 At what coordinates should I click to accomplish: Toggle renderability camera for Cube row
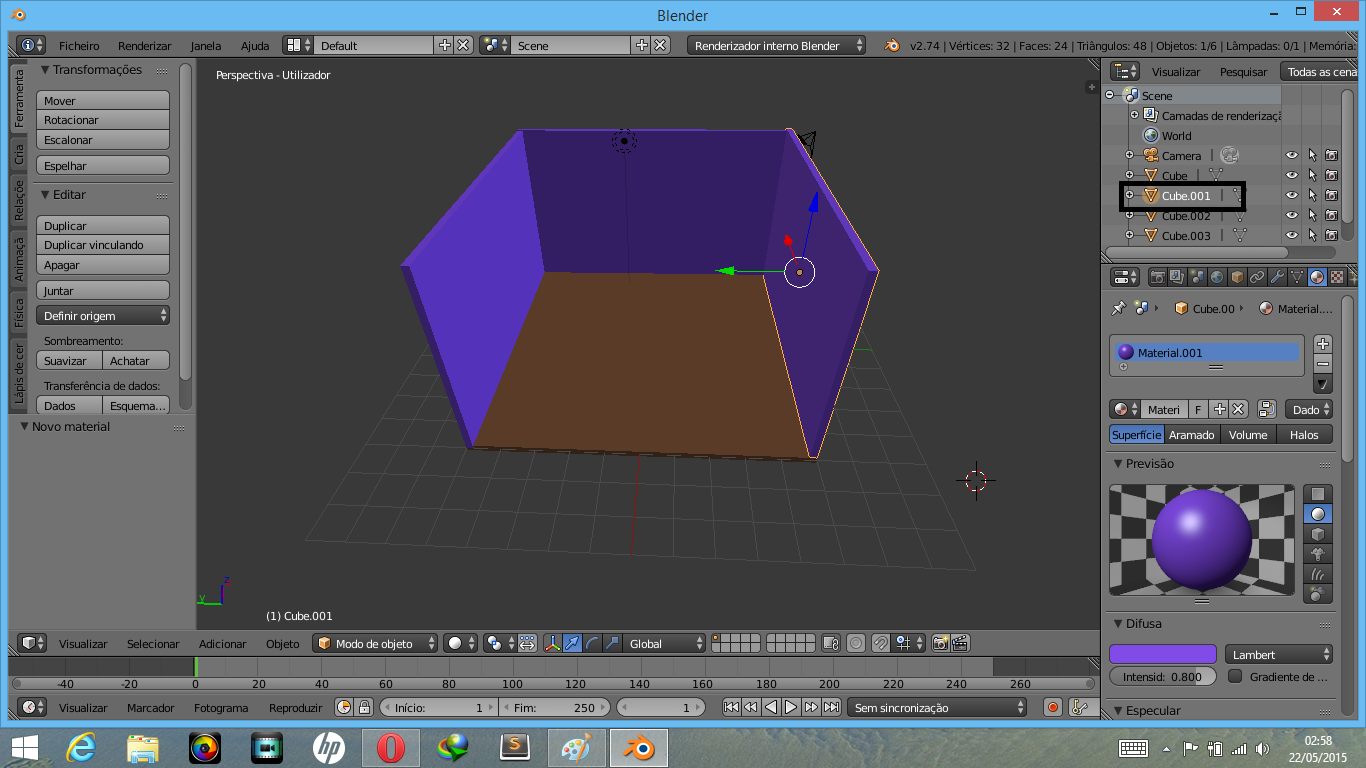coord(1331,176)
